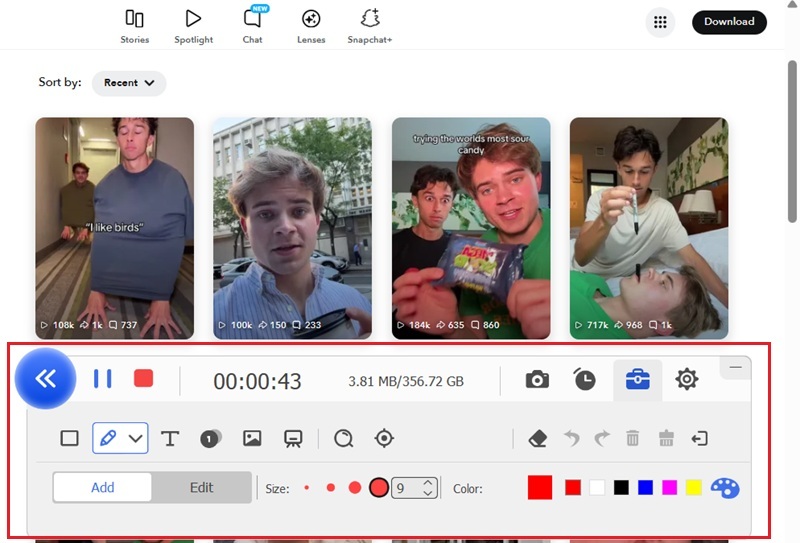800x543 pixels.
Task: Select the insert image tool
Action: [252, 438]
